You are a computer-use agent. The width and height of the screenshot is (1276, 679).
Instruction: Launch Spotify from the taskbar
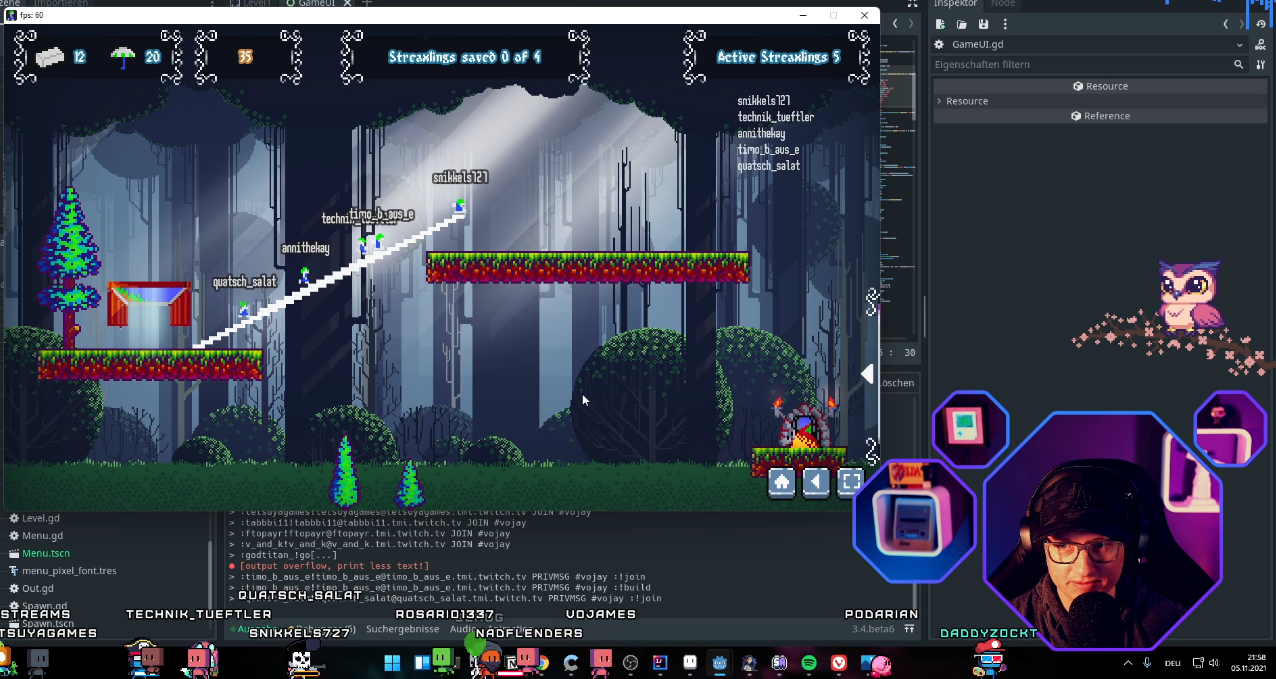809,663
